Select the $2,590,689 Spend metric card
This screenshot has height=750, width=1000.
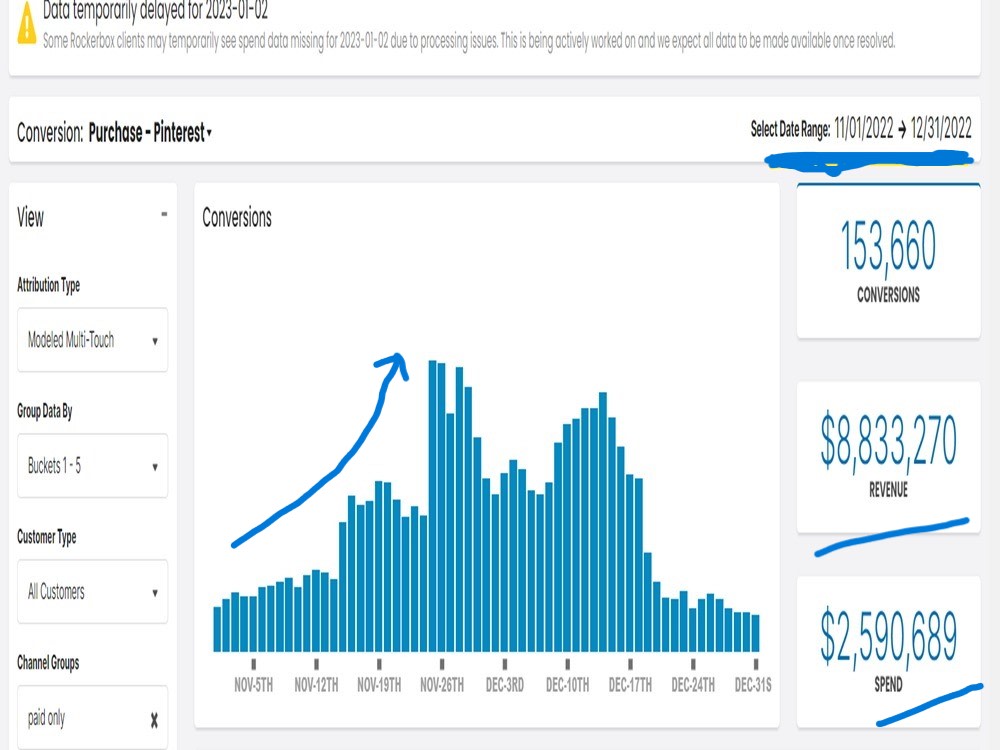(x=888, y=651)
